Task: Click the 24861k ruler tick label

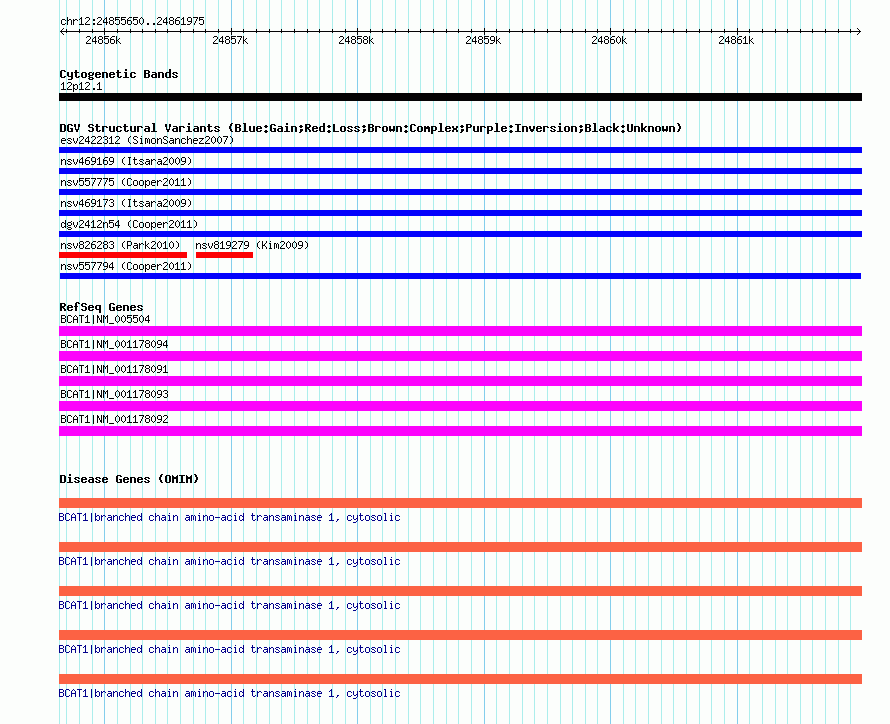Action: [736, 40]
